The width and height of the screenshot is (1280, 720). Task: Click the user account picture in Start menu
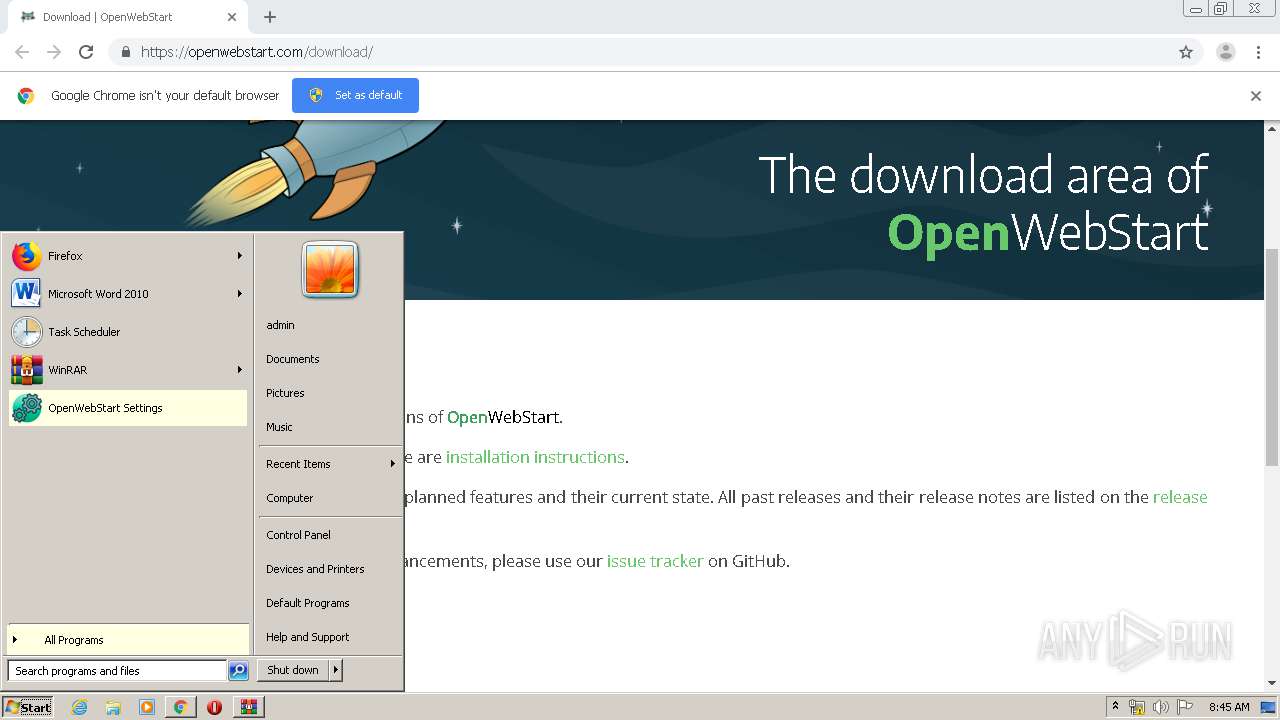[330, 270]
